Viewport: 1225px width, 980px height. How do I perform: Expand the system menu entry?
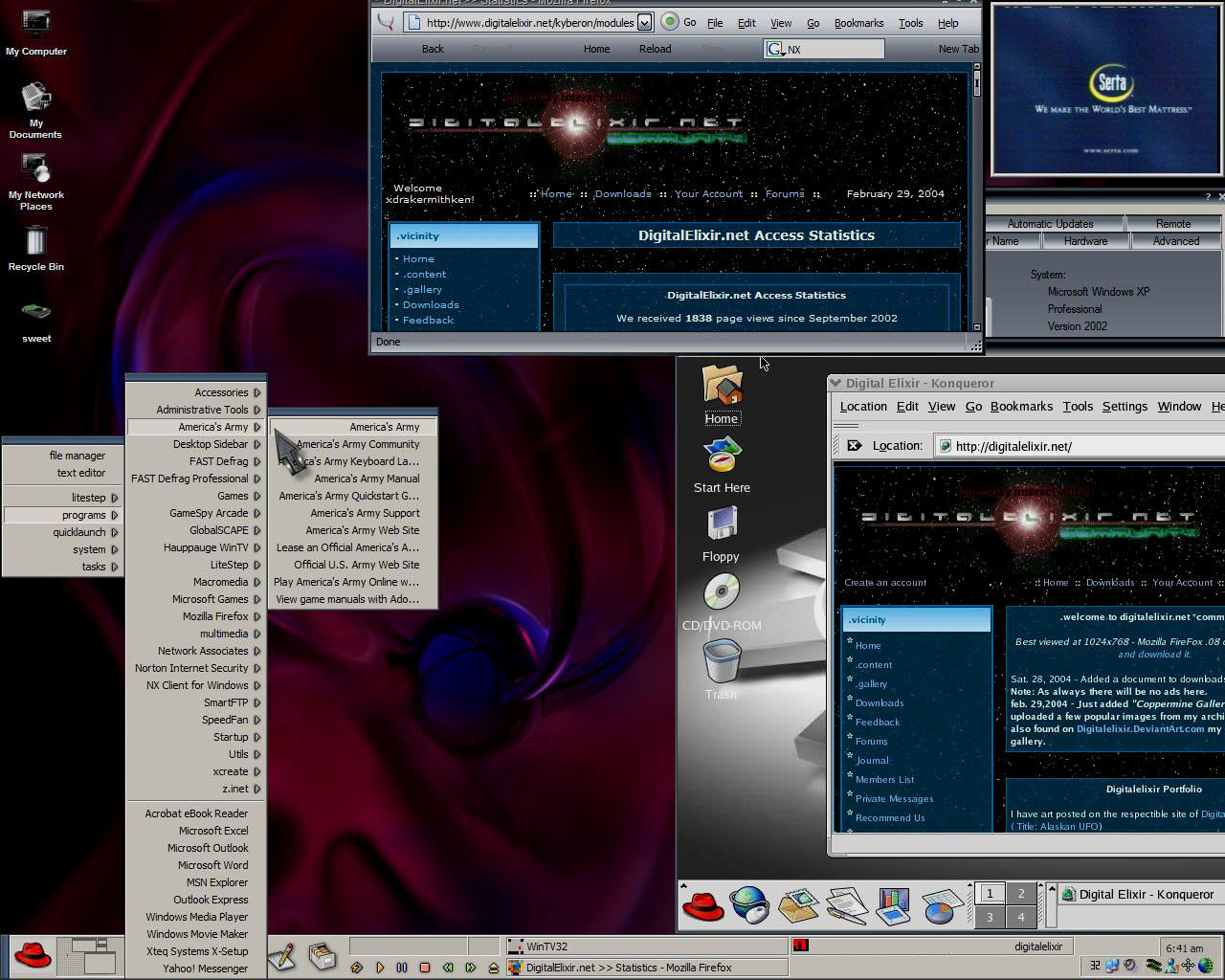click(63, 549)
